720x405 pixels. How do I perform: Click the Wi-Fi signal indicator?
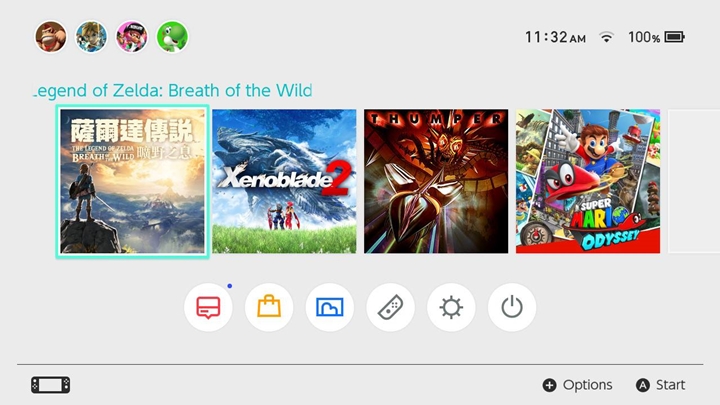607,37
